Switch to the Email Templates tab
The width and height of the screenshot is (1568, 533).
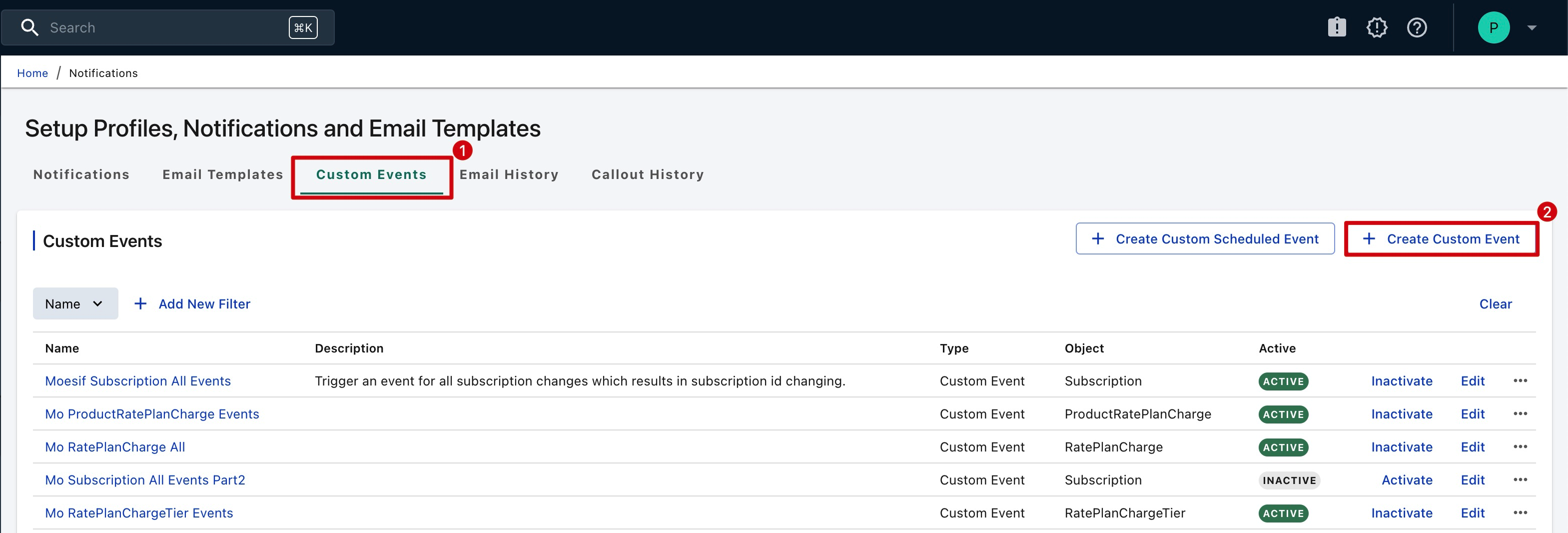[223, 174]
